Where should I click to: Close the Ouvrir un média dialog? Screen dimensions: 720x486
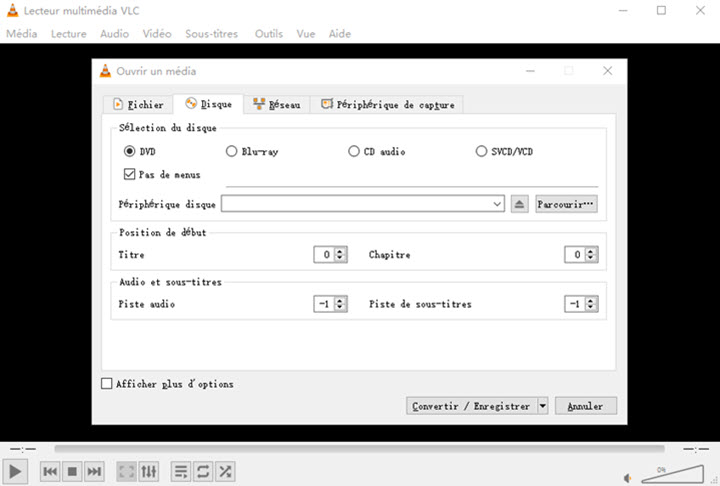coord(608,70)
